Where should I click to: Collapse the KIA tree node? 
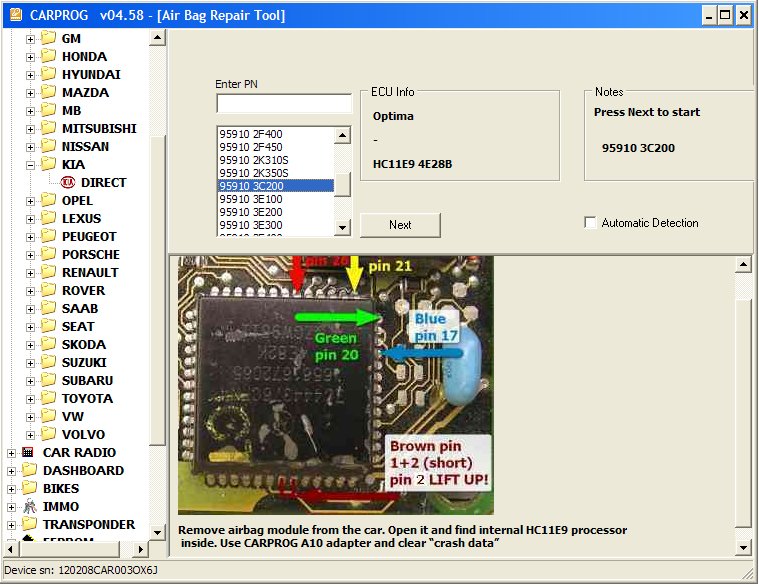[30, 165]
